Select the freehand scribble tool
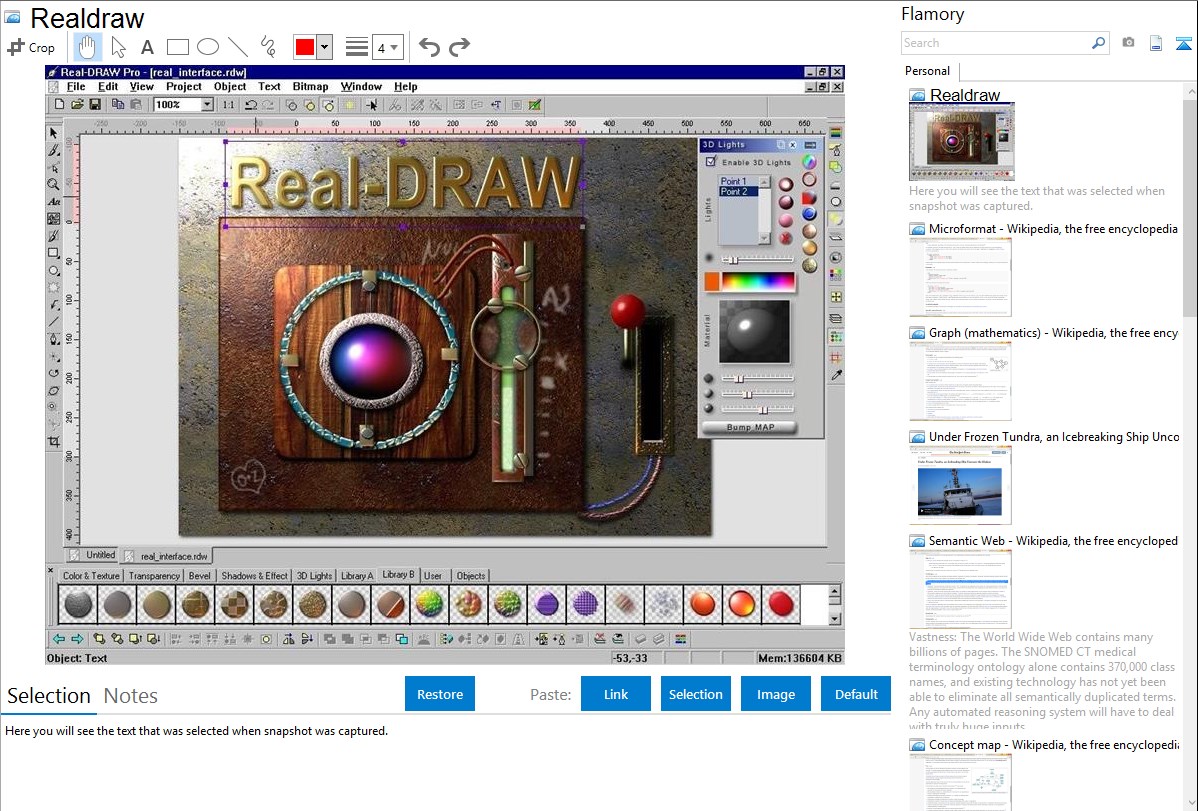The height and width of the screenshot is (811, 1198). pyautogui.click(x=268, y=47)
